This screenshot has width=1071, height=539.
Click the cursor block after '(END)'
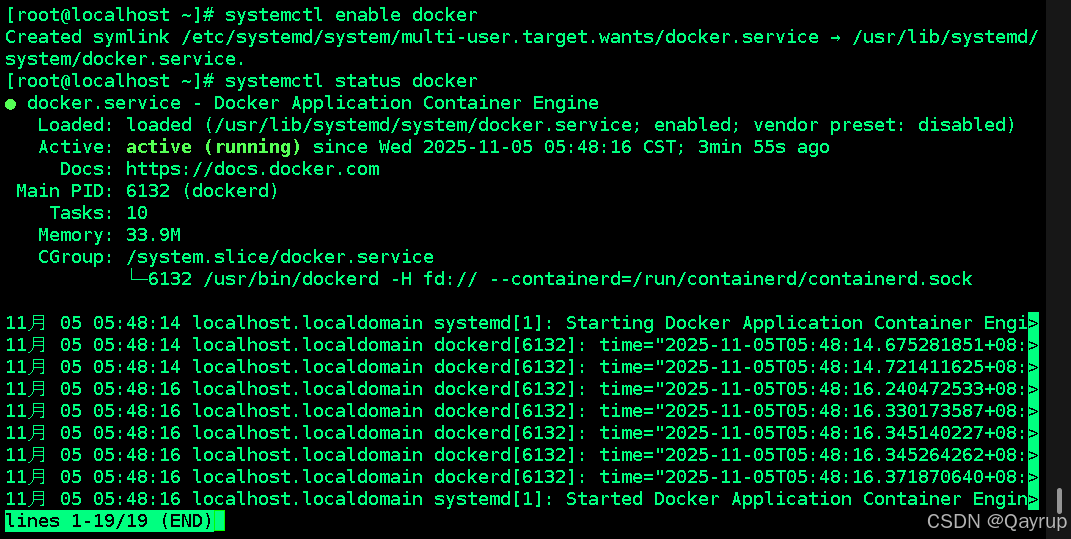[219, 521]
